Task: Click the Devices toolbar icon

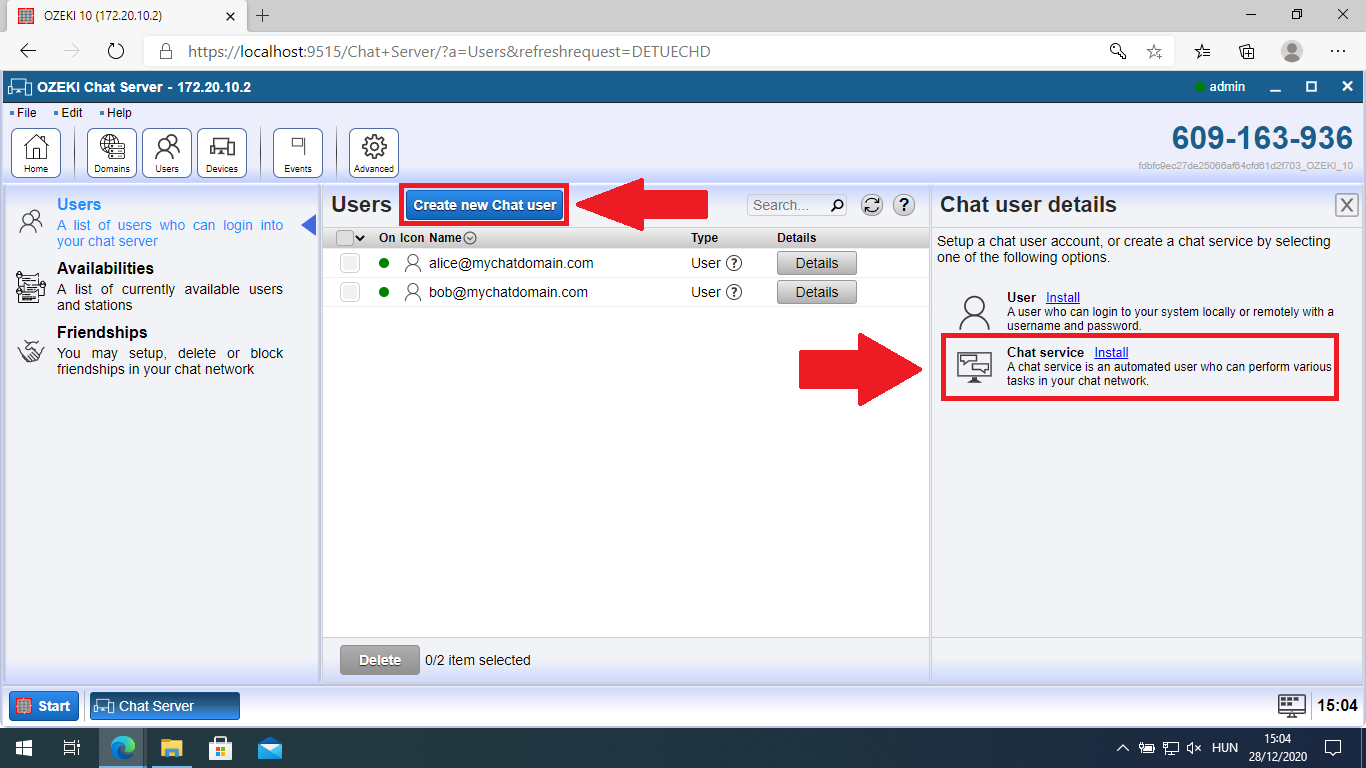Action: (222, 152)
